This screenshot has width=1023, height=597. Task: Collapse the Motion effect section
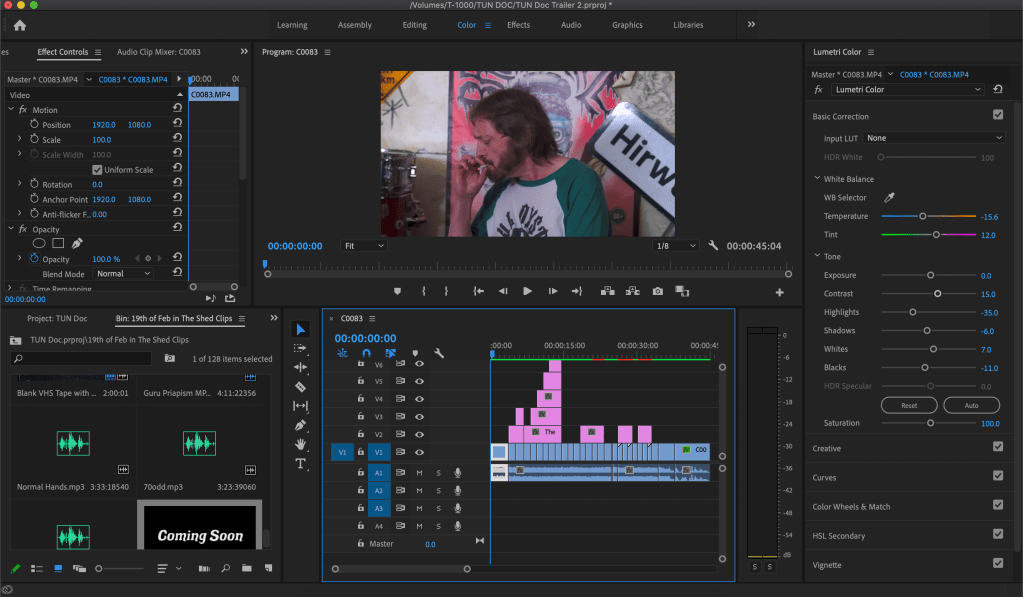tap(10, 110)
